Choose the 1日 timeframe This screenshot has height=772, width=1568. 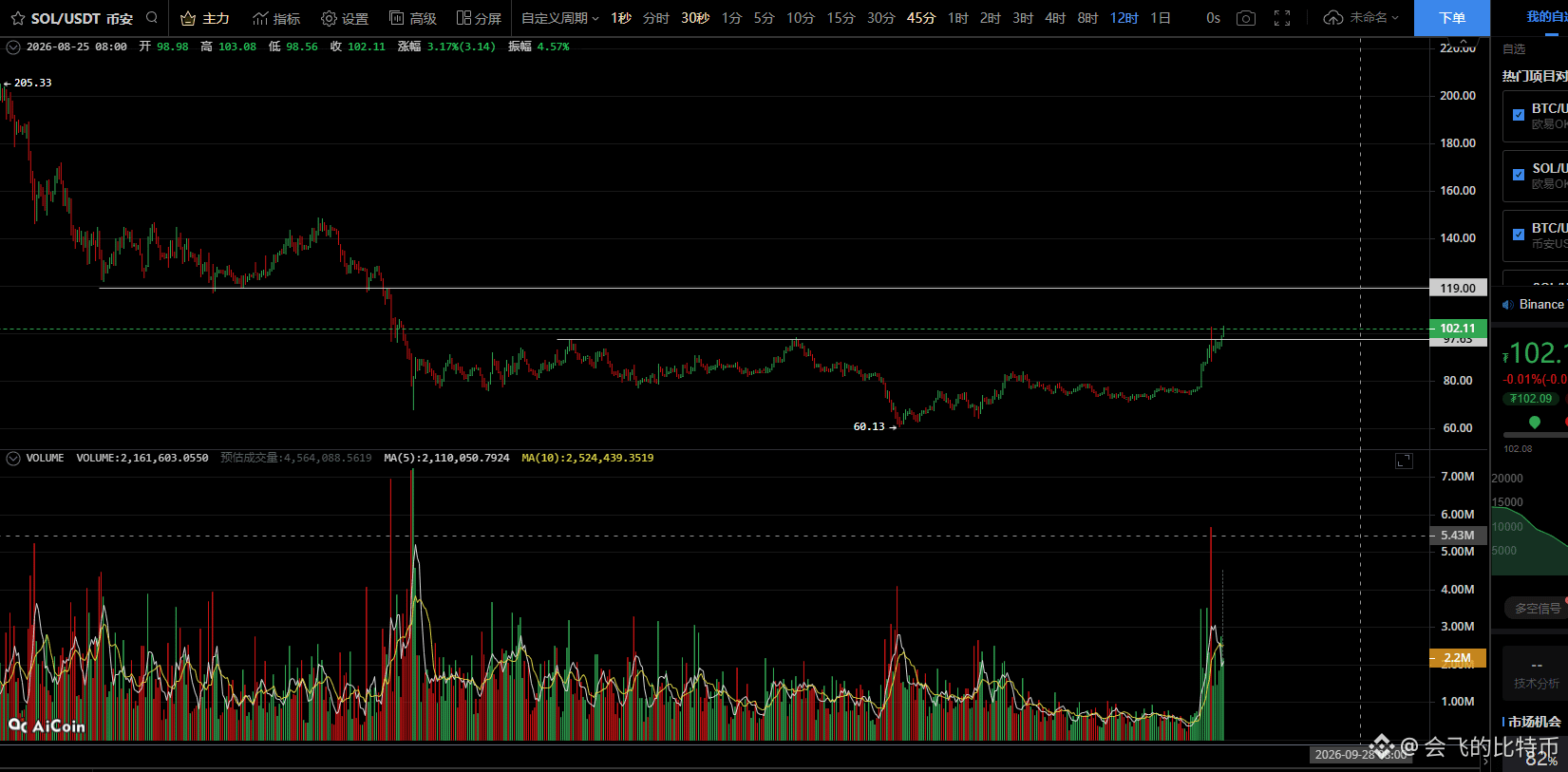(1161, 18)
